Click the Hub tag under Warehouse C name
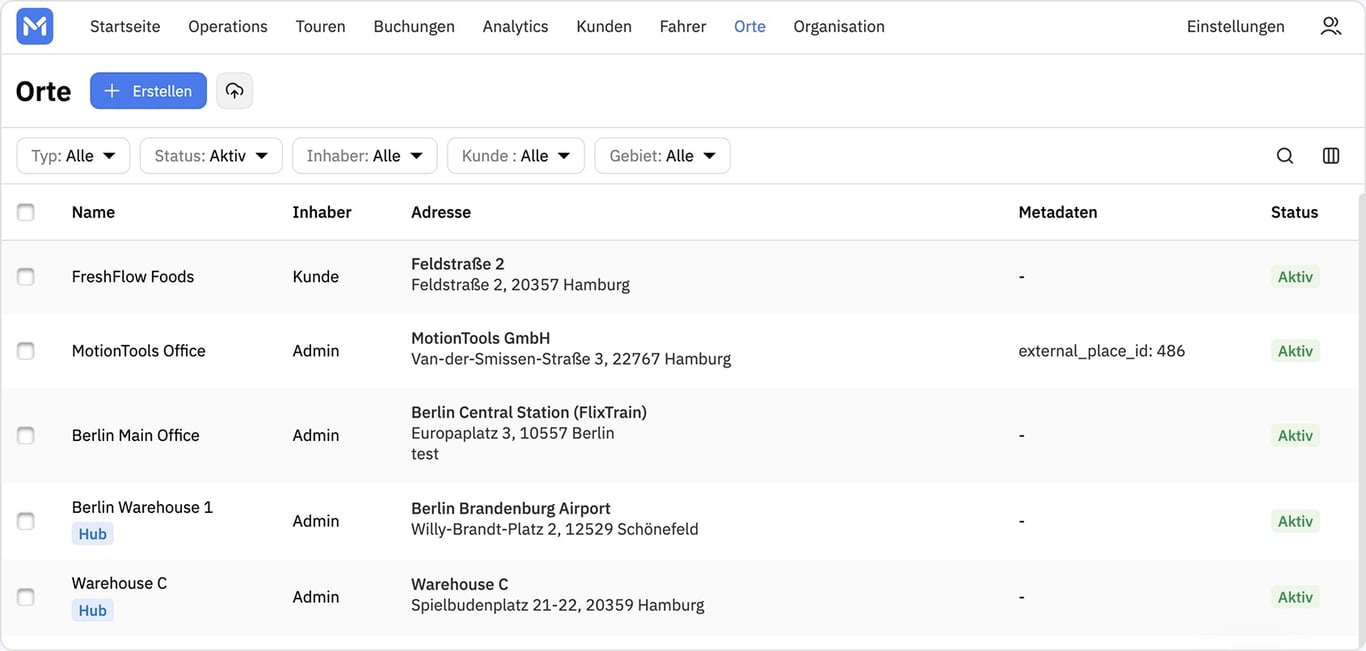This screenshot has height=651, width=1366. pos(93,610)
